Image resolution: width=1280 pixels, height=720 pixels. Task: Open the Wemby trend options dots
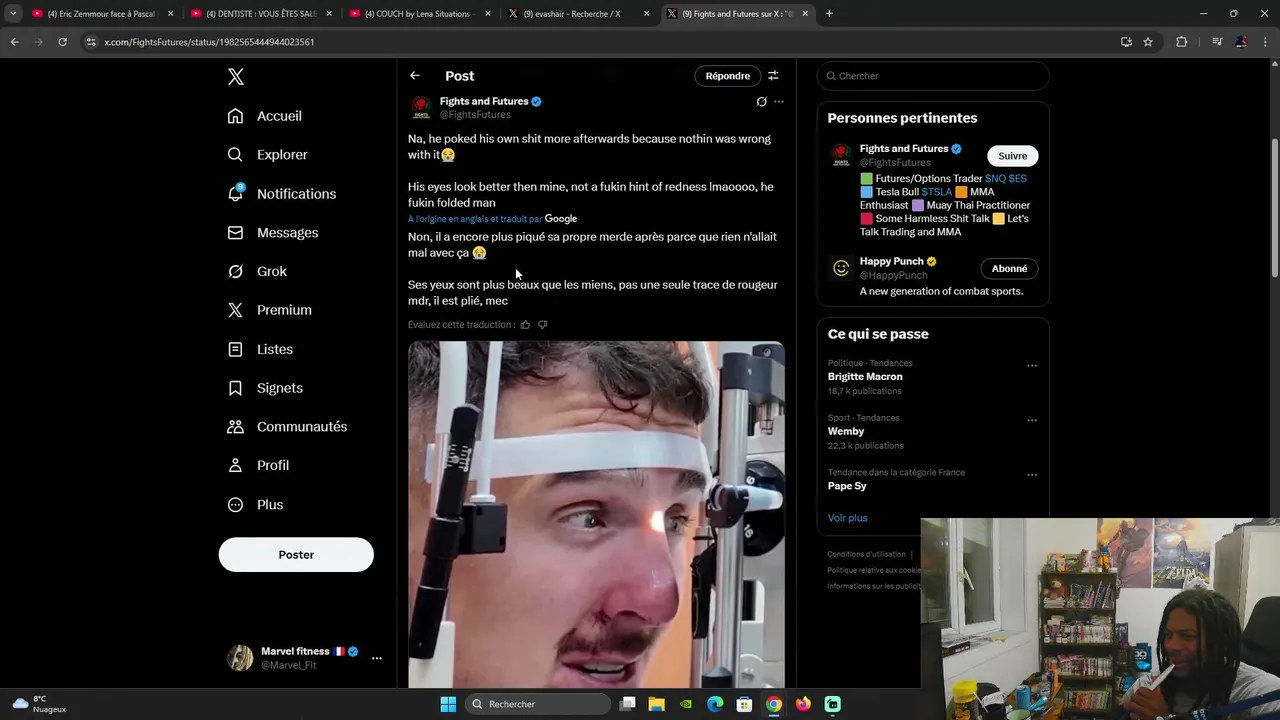point(1032,420)
